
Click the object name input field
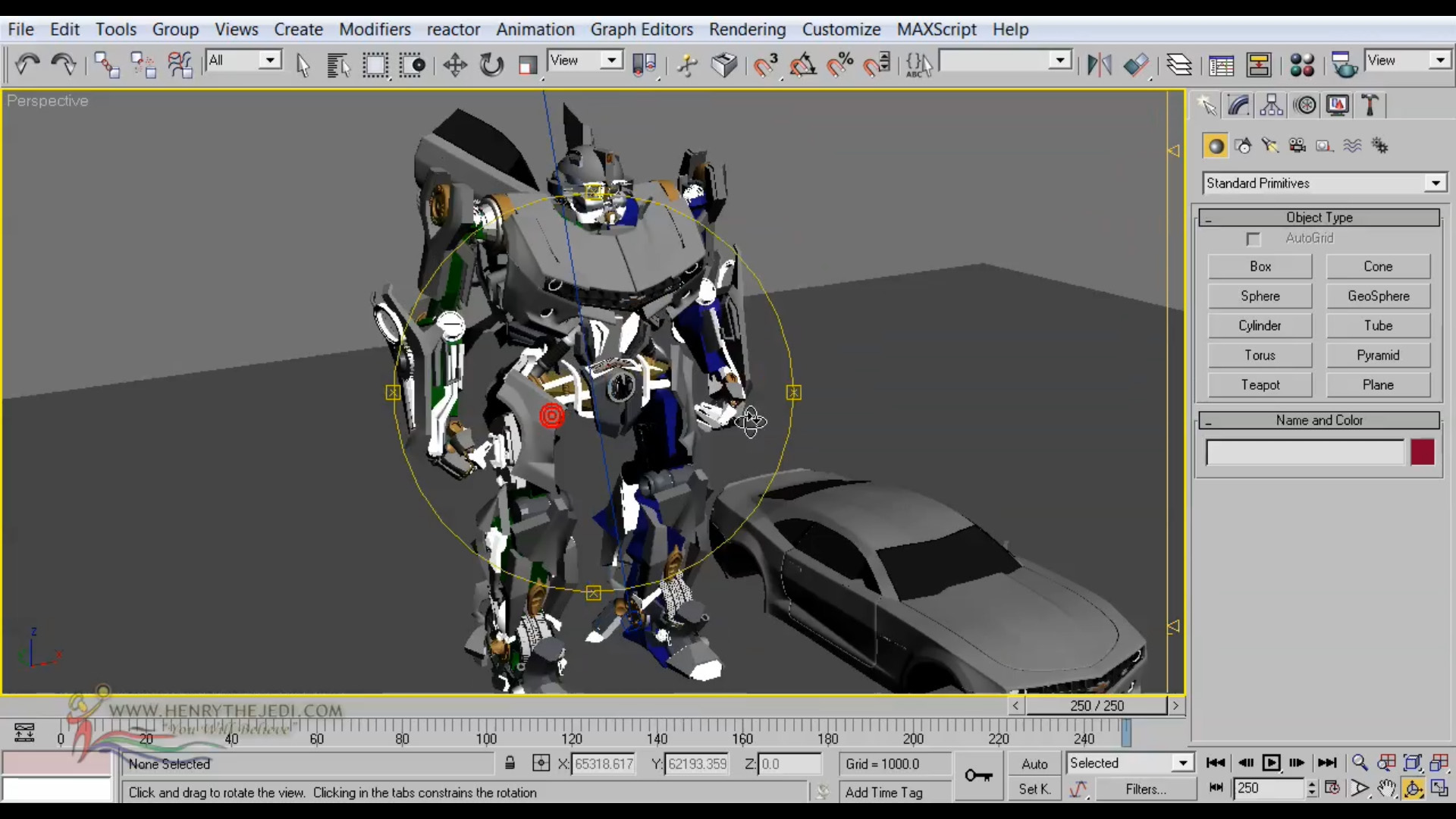pyautogui.click(x=1305, y=453)
